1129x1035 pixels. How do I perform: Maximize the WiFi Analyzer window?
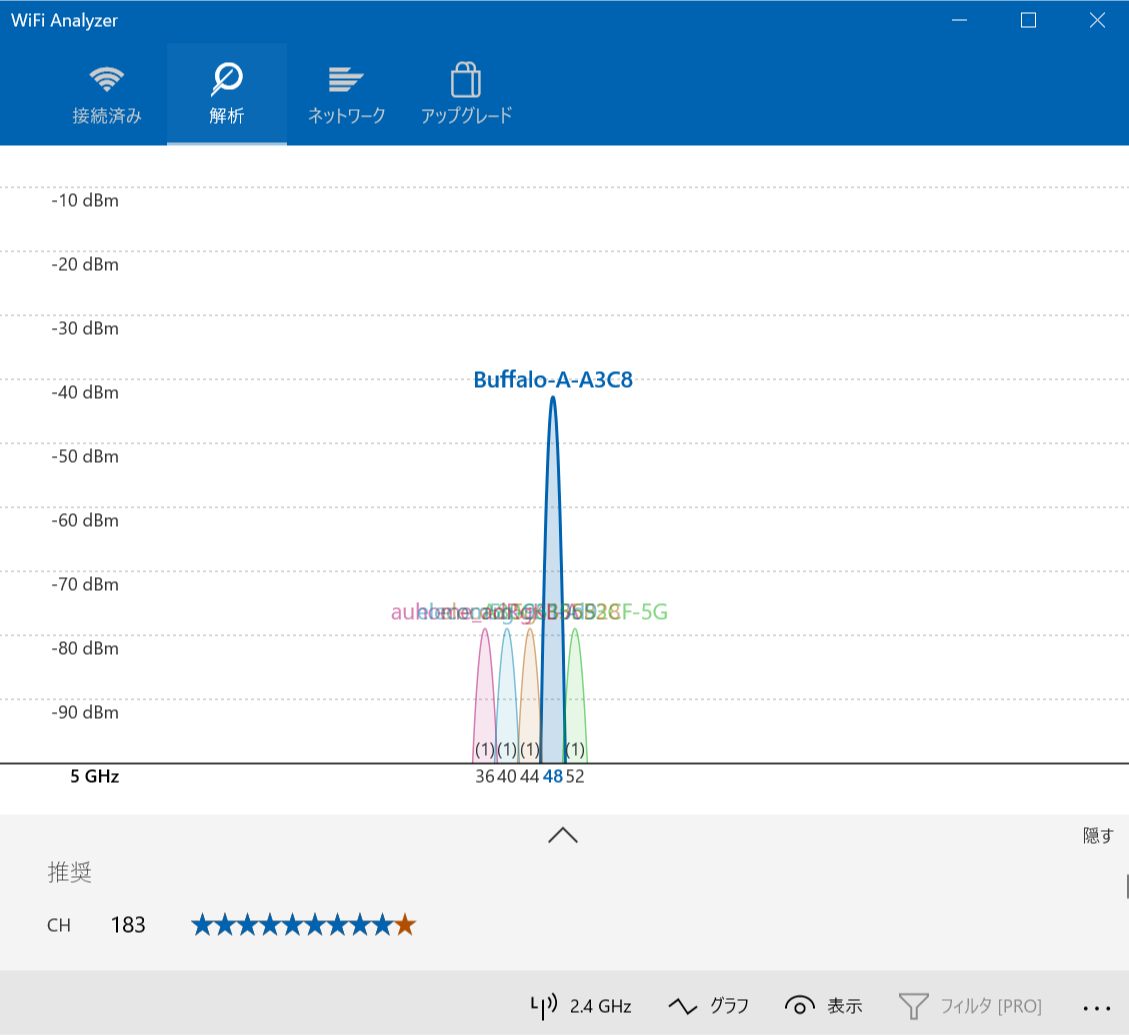coord(1028,20)
